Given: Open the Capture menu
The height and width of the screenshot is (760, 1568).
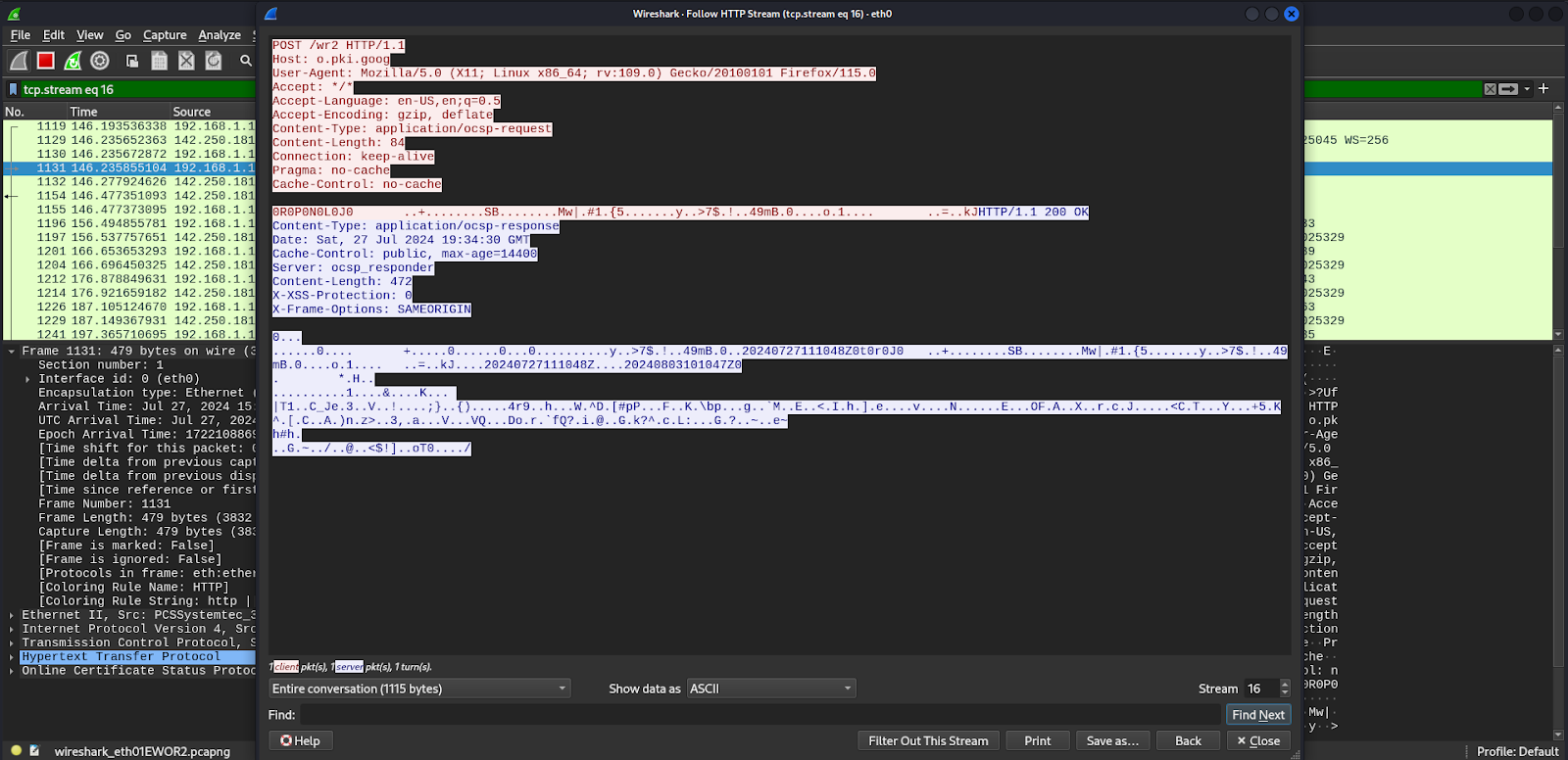Looking at the screenshot, I should pyautogui.click(x=165, y=35).
